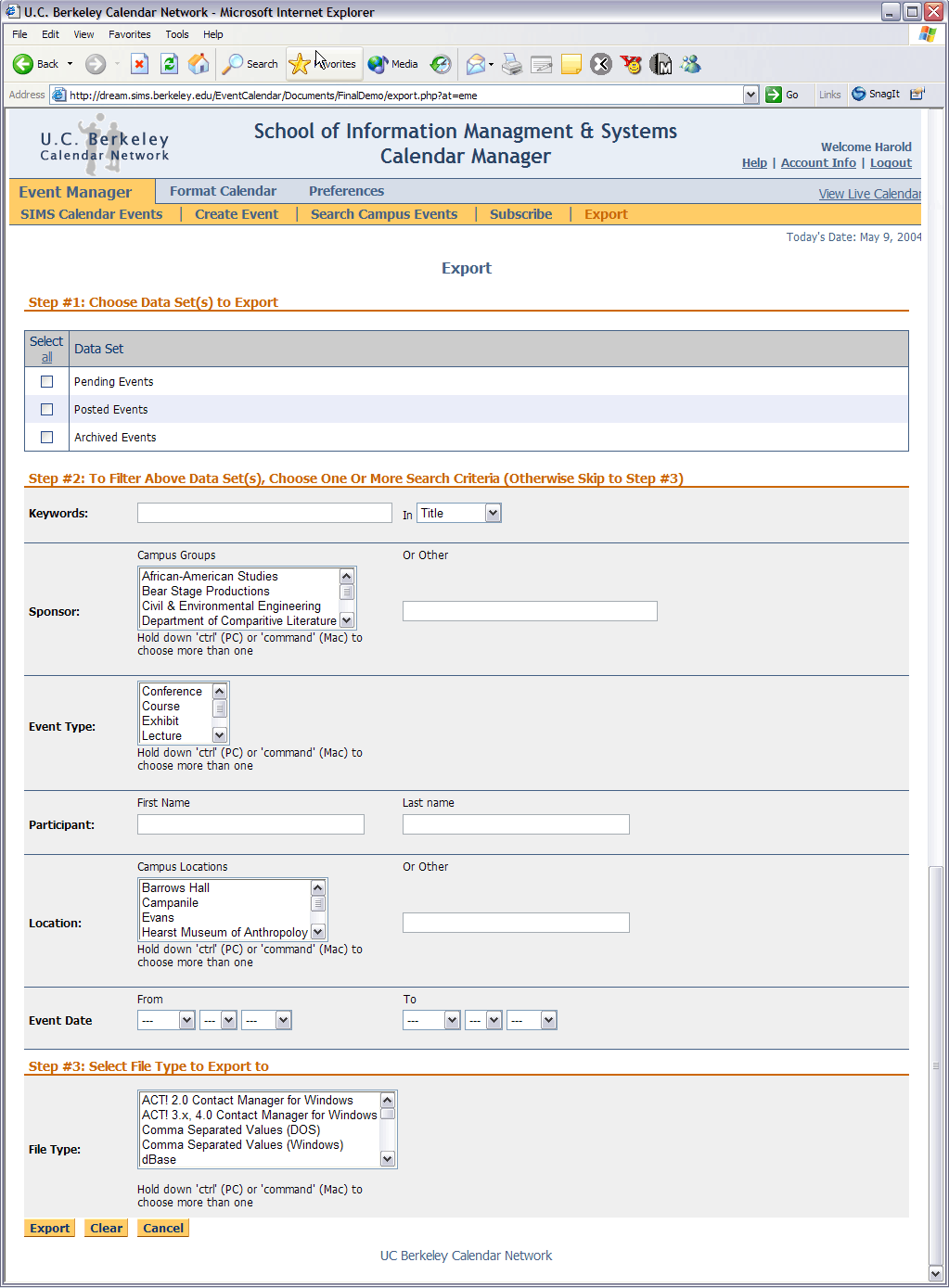Click the round X toolbar icon
Image resolution: width=949 pixels, height=1288 pixels.
point(601,64)
